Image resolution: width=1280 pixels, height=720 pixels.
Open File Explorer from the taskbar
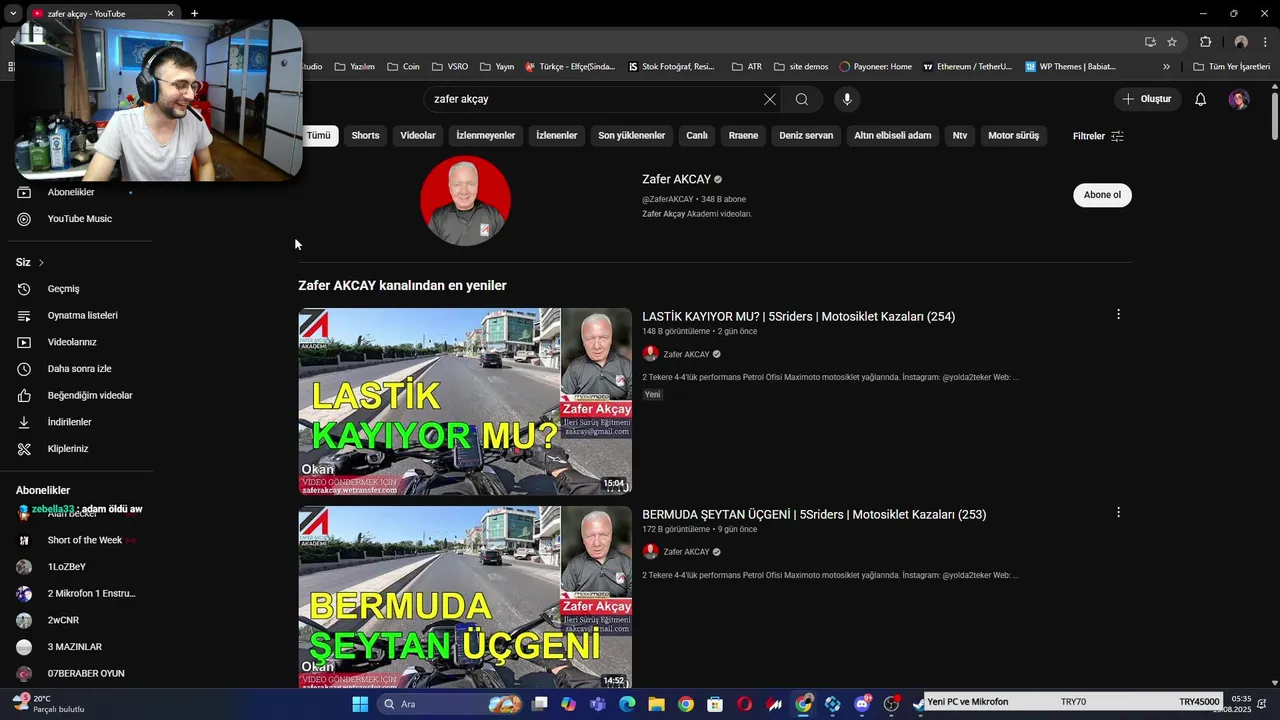pyautogui.click(x=656, y=704)
